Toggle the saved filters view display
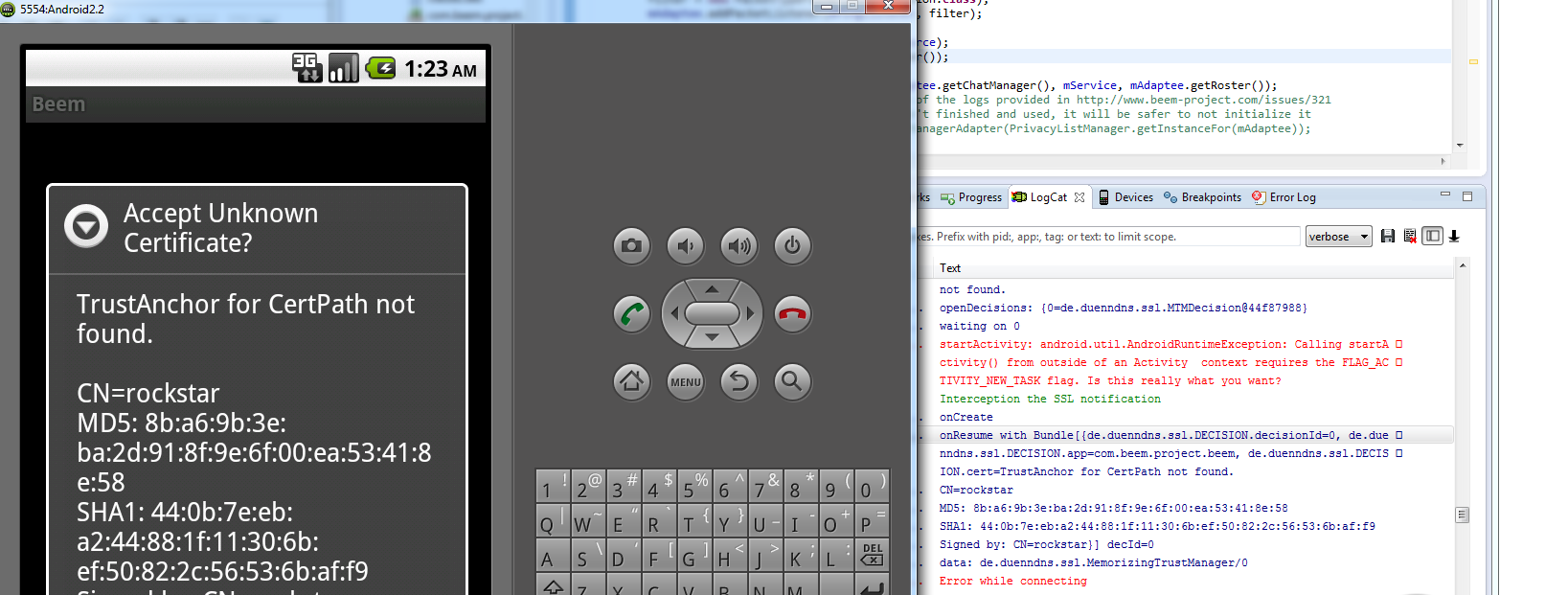Viewport: 1568px width, 595px height. [x=1432, y=237]
